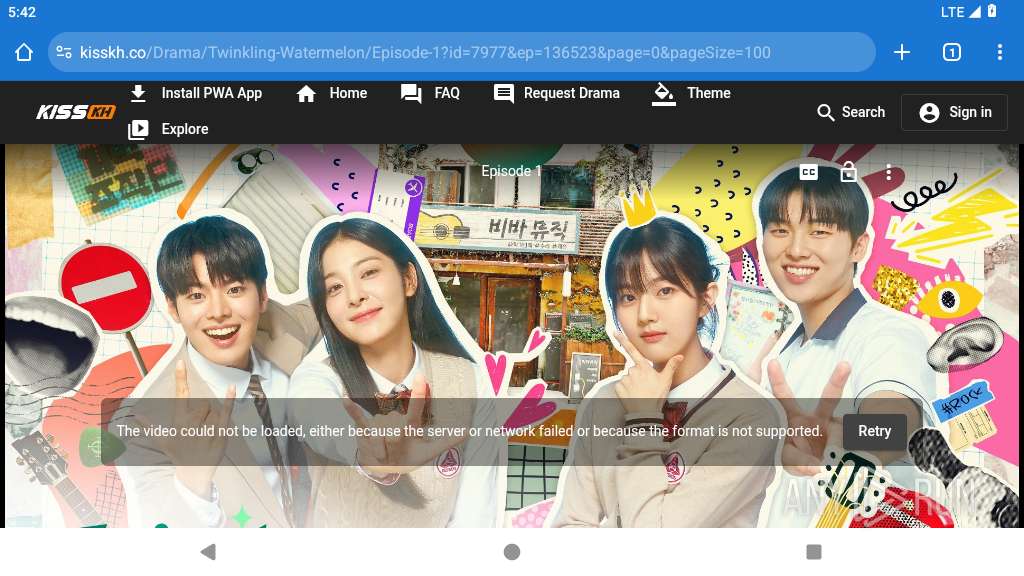Click the KissKH logo
The width and height of the screenshot is (1024, 576).
point(76,112)
